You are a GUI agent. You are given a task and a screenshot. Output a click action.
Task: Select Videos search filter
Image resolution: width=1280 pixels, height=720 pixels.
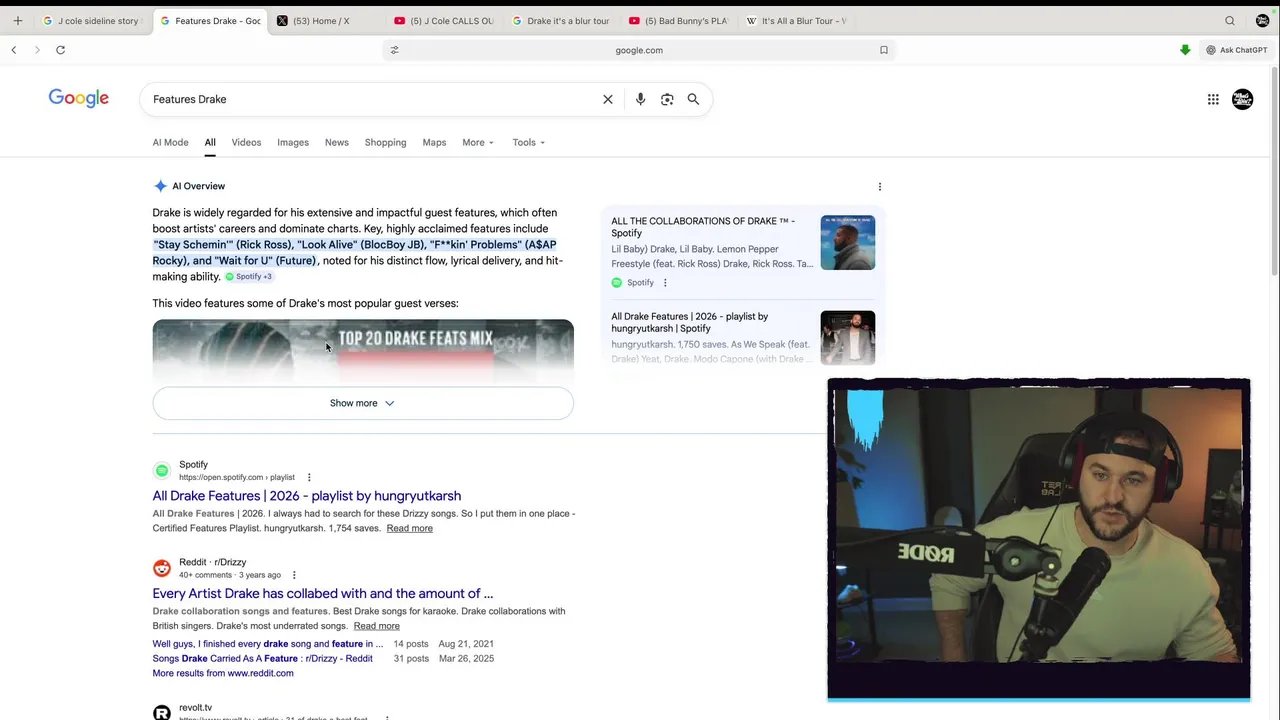pos(246,142)
